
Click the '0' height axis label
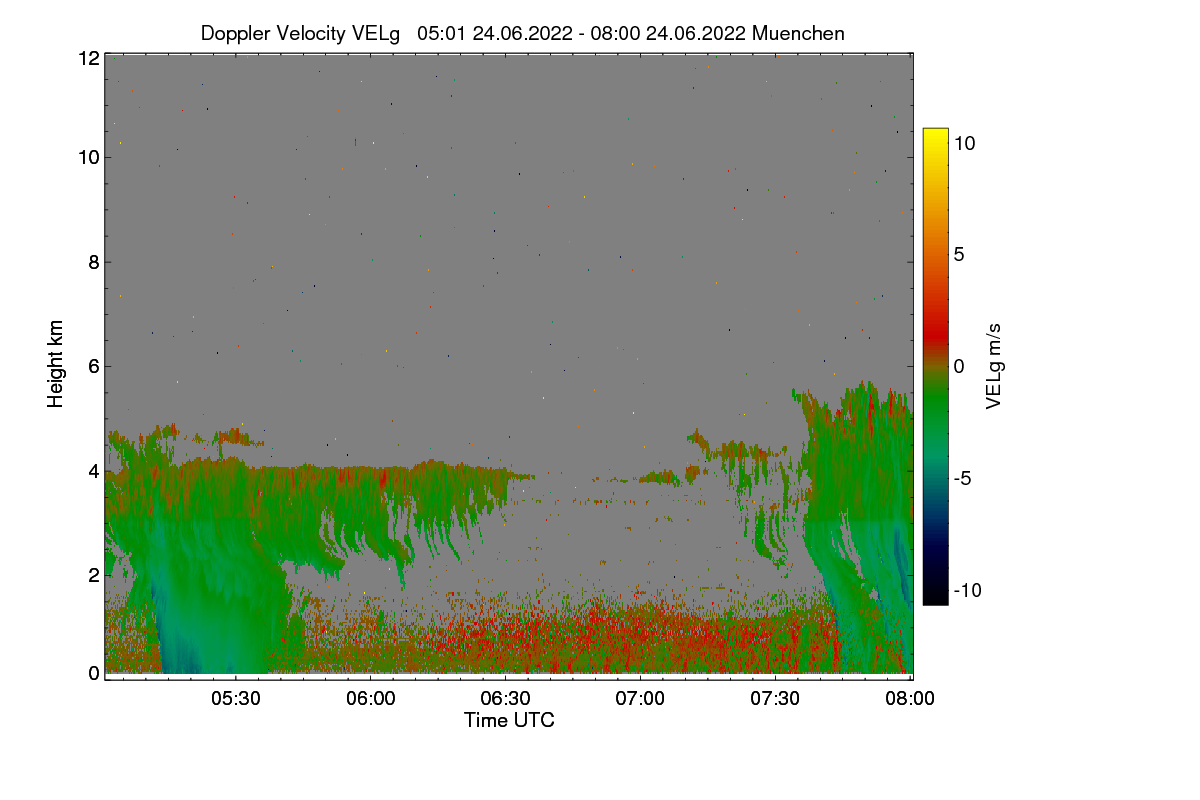click(x=93, y=673)
